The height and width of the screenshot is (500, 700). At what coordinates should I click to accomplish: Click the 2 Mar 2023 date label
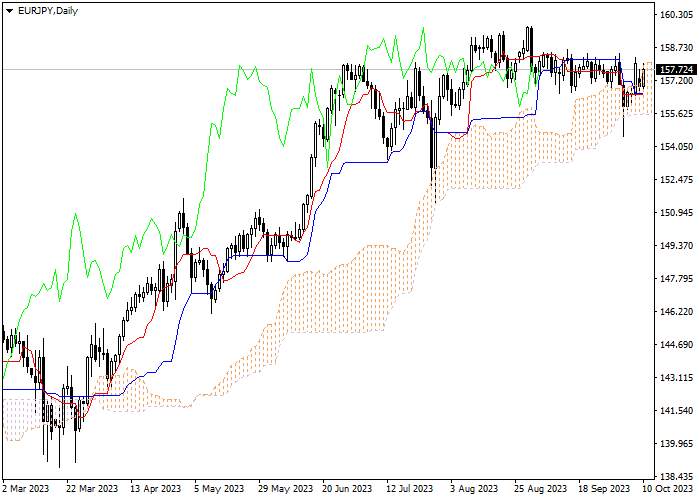coord(25,489)
